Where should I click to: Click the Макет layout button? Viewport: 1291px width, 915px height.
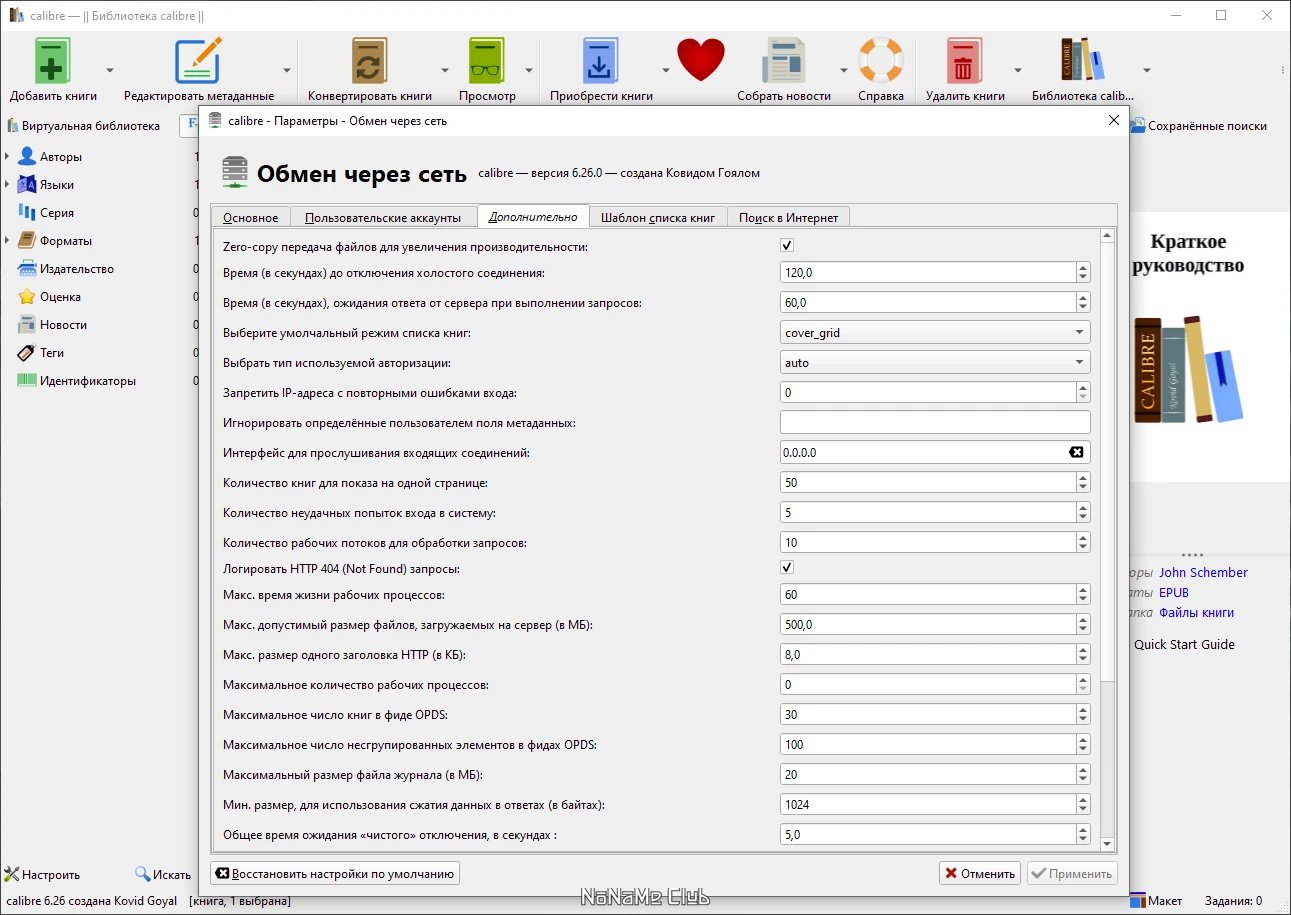[x=1155, y=900]
